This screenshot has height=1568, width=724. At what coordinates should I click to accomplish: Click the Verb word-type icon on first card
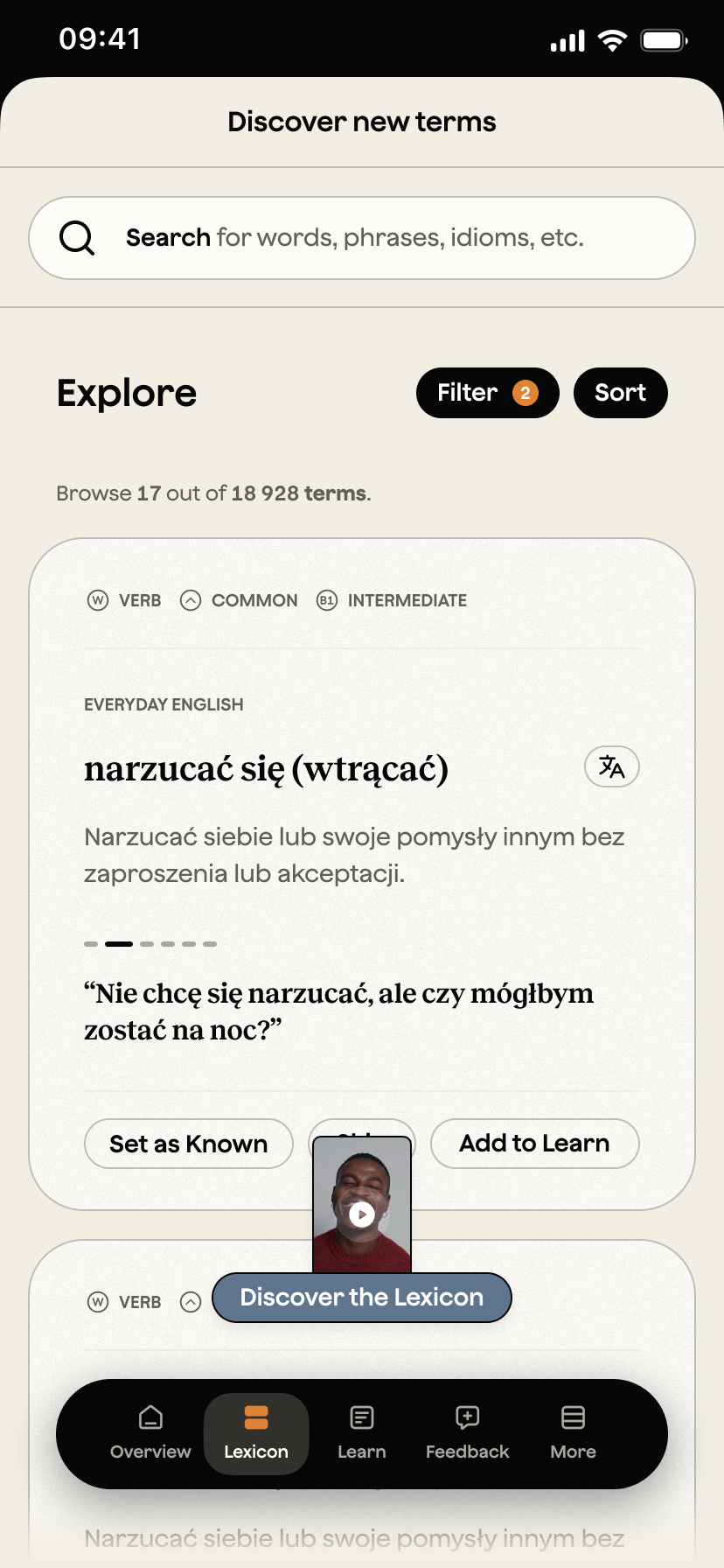pyautogui.click(x=98, y=600)
